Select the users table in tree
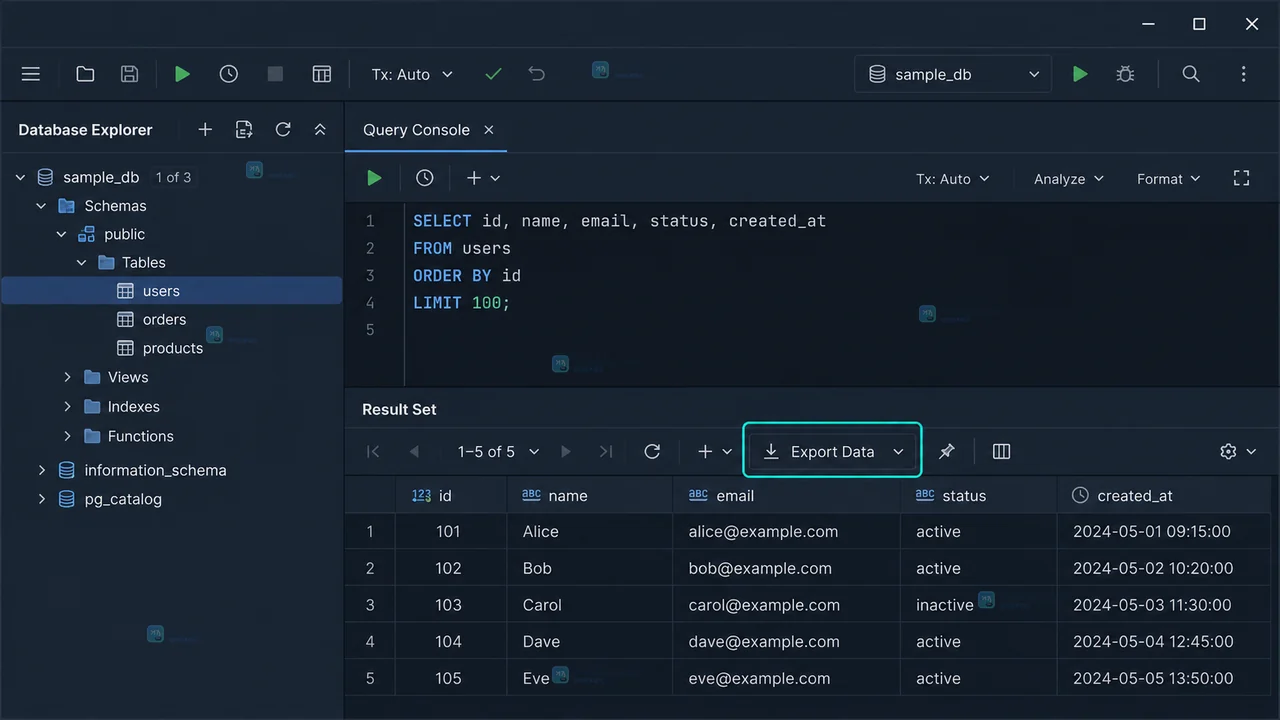 click(x=172, y=291)
